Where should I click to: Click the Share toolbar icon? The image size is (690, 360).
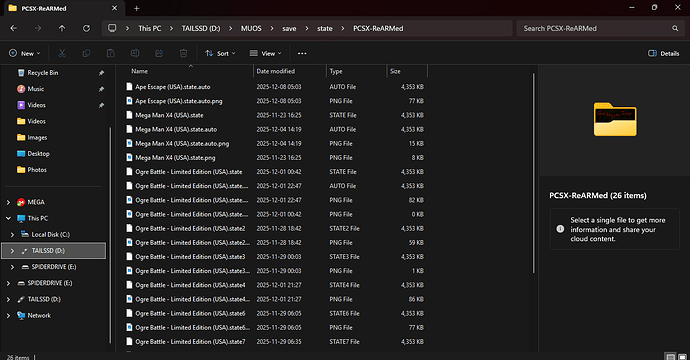pos(159,53)
